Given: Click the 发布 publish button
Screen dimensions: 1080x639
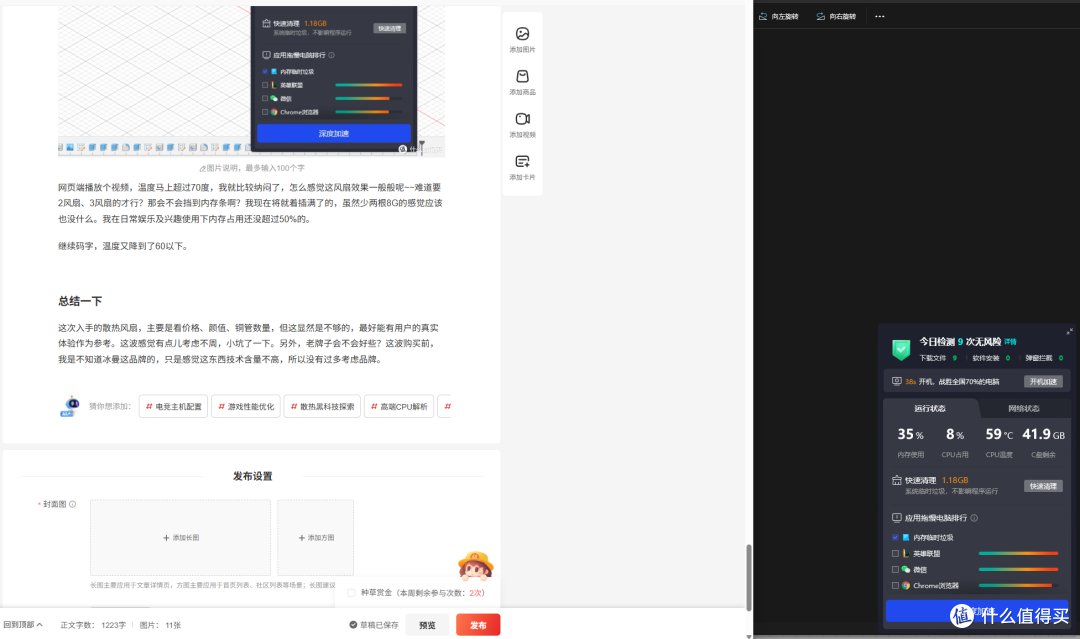Looking at the screenshot, I should point(478,625).
